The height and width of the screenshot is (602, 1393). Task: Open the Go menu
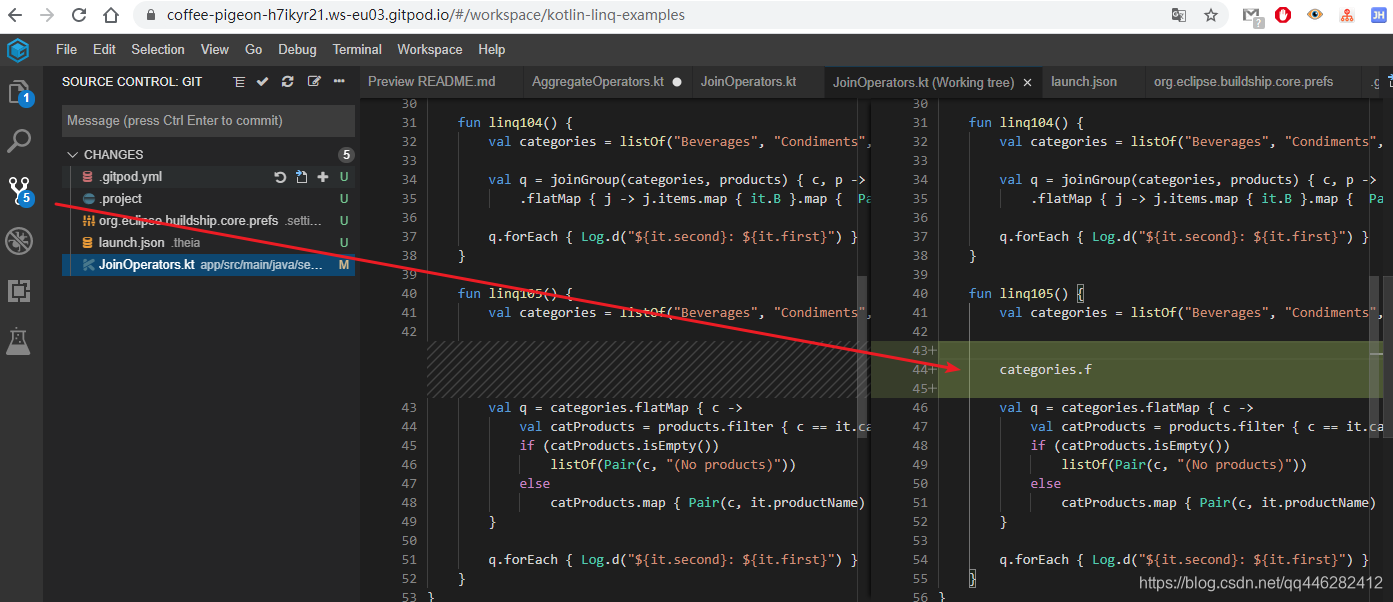pyautogui.click(x=254, y=49)
